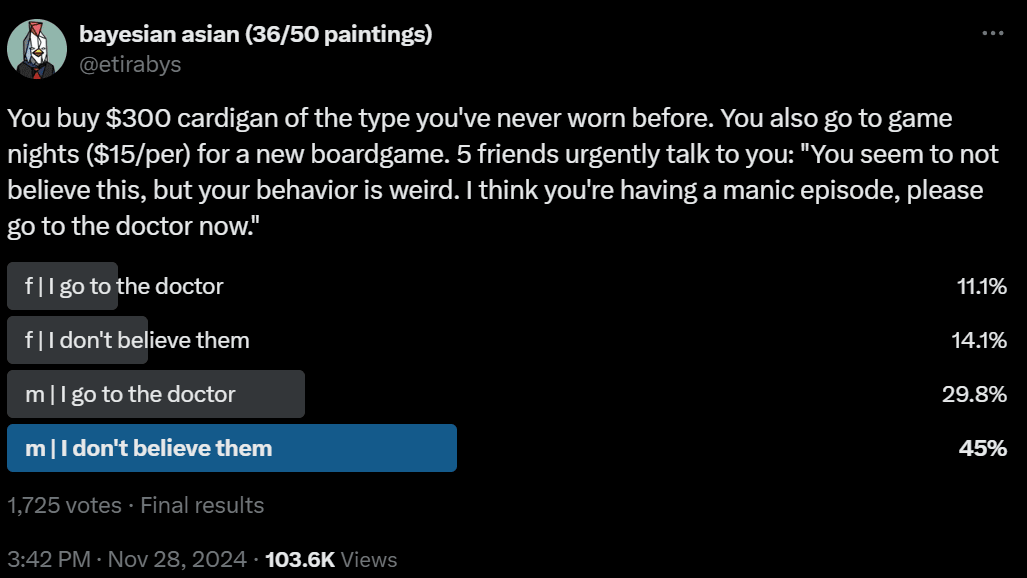The image size is (1027, 578).
Task: Click the 29.8% poll result
Action: (974, 394)
